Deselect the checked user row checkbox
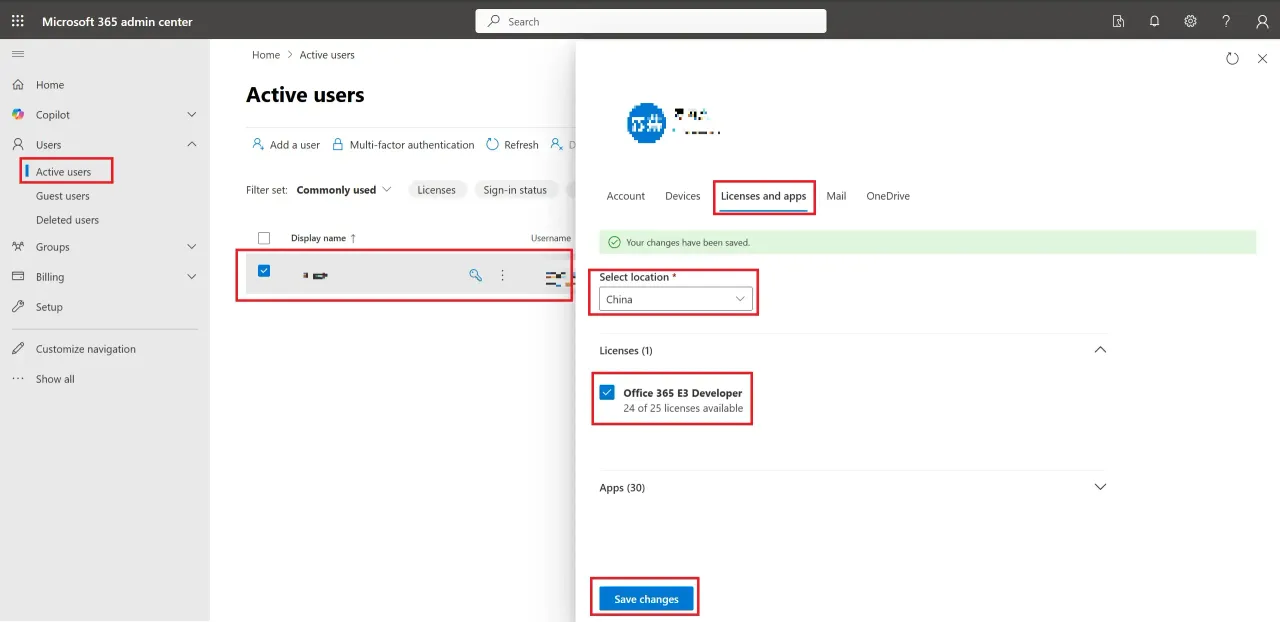Screen dimensions: 1280x622 264,270
